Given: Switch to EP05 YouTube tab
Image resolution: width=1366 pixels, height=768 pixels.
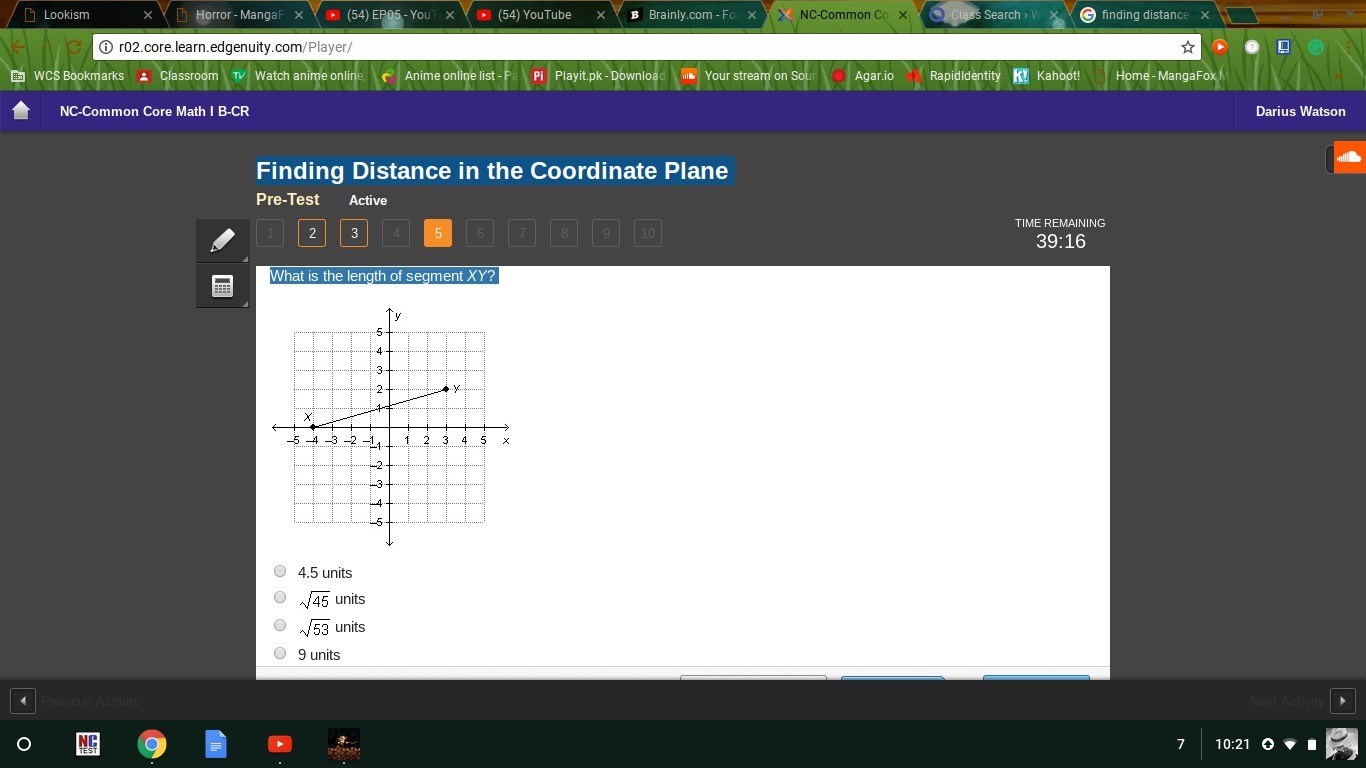Looking at the screenshot, I should pos(389,15).
